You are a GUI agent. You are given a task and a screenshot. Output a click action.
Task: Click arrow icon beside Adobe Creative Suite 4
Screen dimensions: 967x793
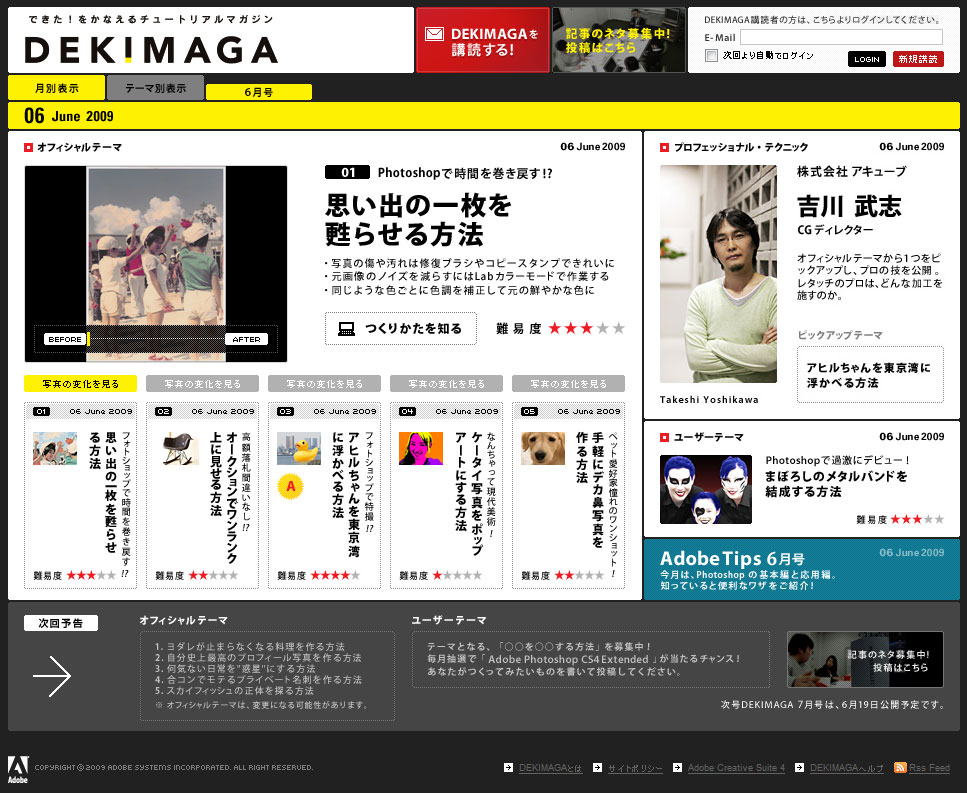point(677,768)
